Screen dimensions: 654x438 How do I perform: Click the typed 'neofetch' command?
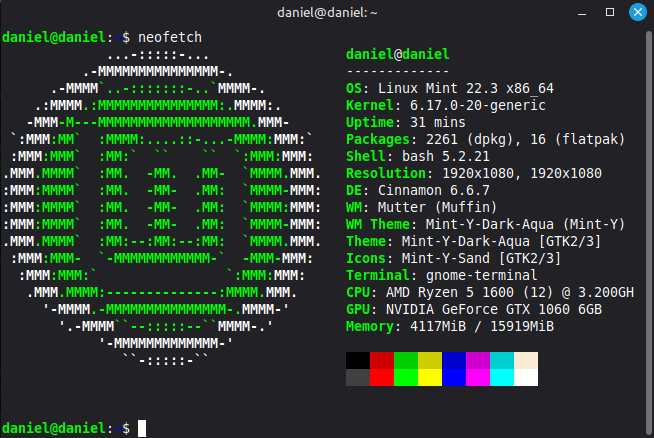(170, 37)
